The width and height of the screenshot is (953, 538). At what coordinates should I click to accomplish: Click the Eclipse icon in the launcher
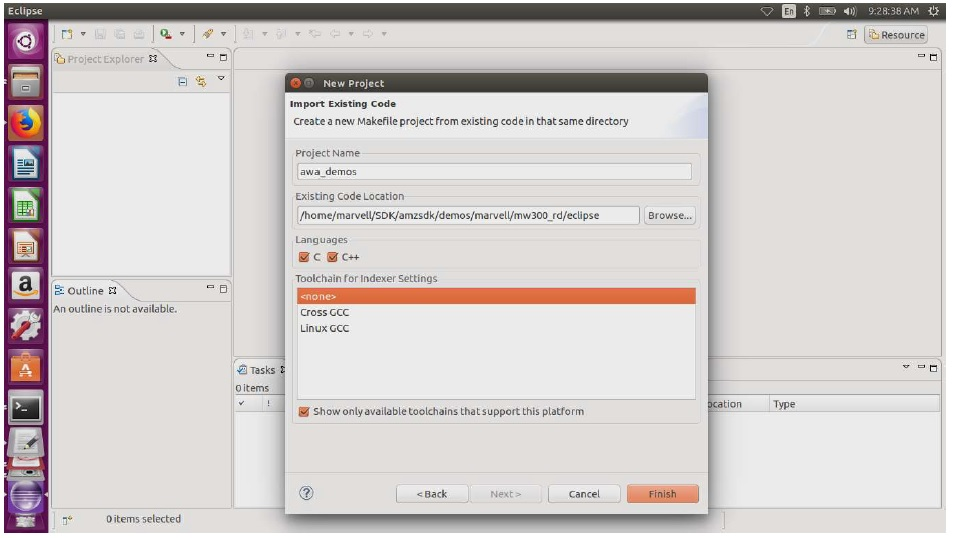pyautogui.click(x=26, y=493)
